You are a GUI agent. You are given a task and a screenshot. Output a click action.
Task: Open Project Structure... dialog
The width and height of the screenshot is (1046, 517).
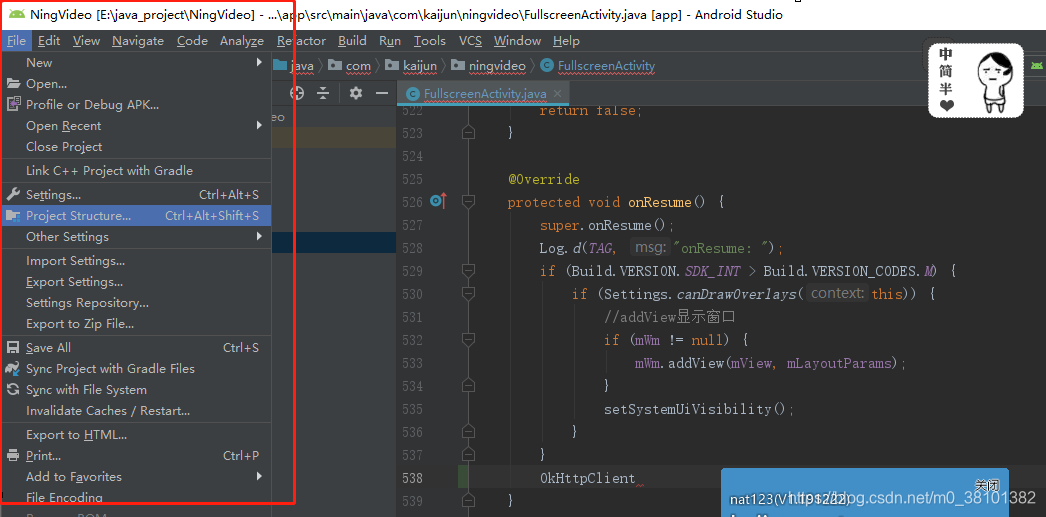(136, 215)
